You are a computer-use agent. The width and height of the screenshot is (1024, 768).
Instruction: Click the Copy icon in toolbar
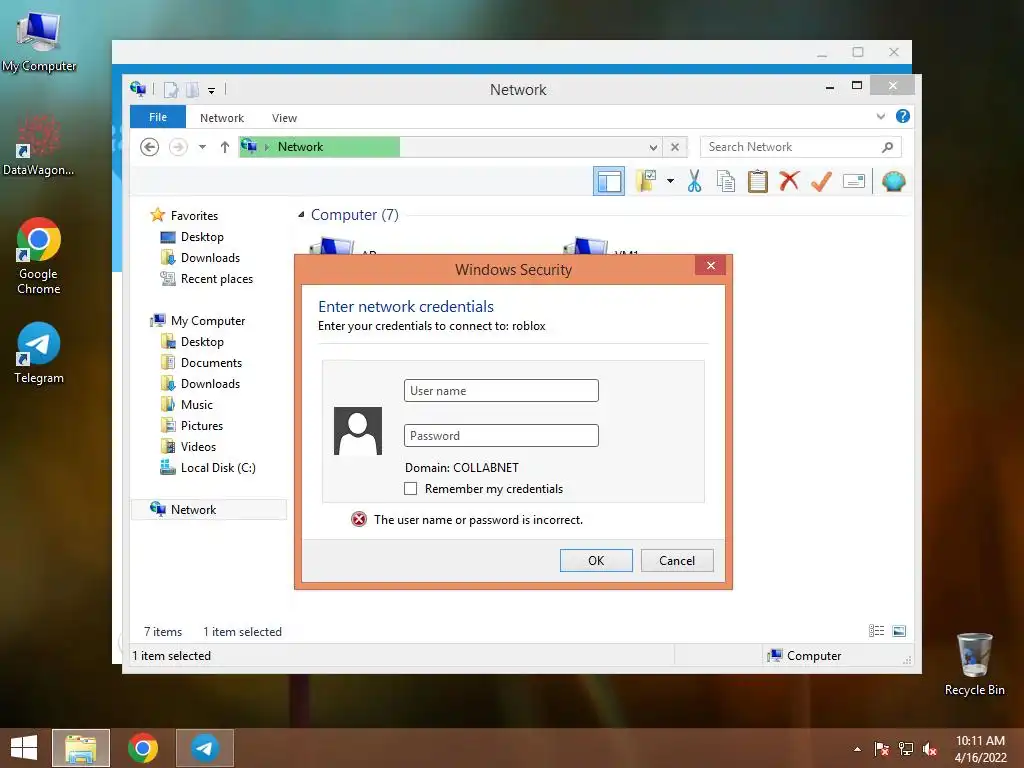tap(726, 181)
